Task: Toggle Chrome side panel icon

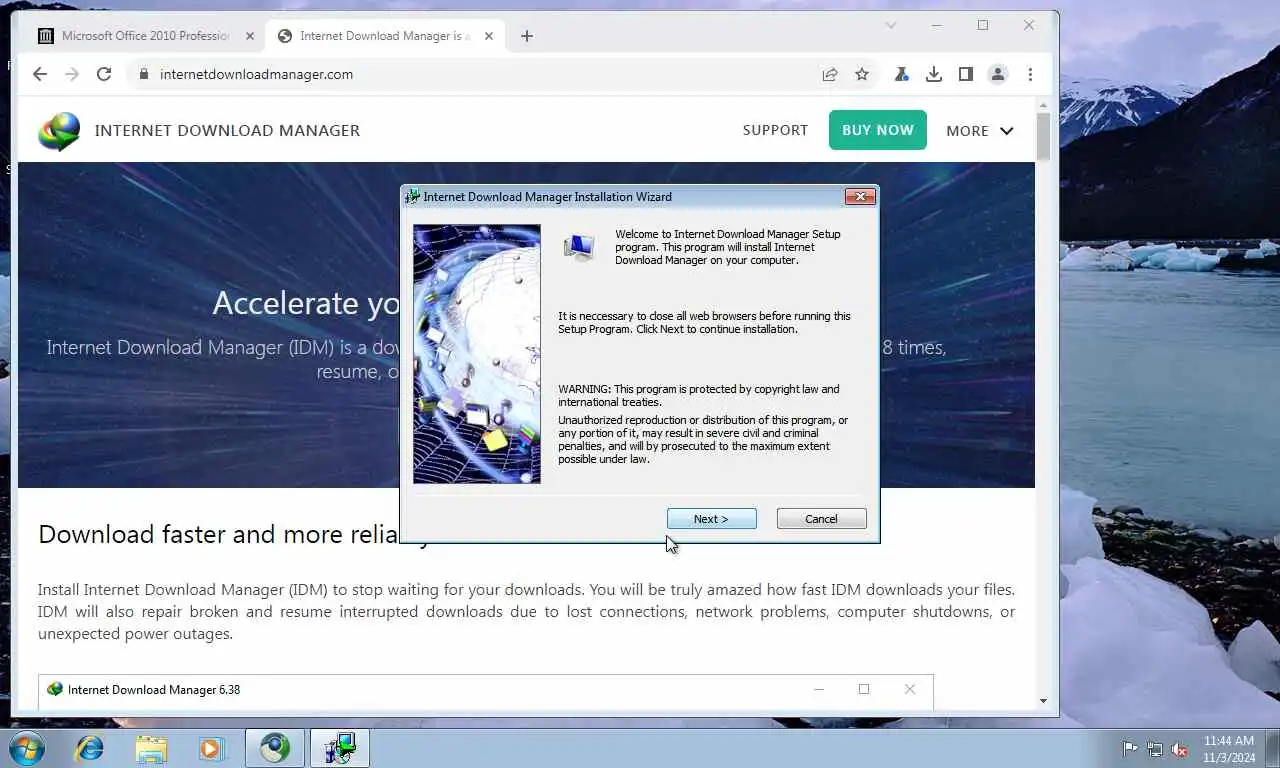Action: click(x=966, y=74)
